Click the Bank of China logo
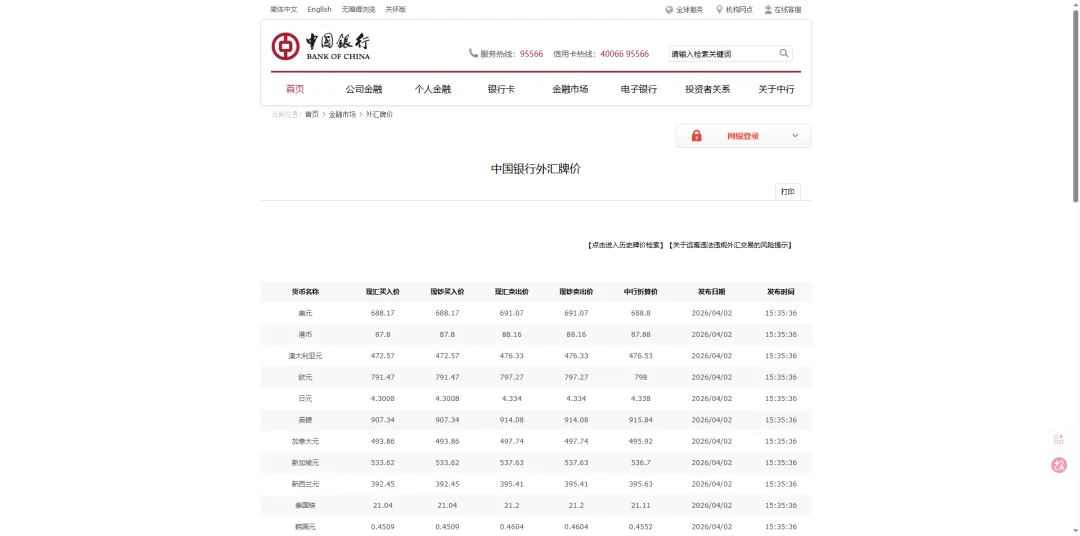This screenshot has width=1080, height=536. click(x=320, y=46)
